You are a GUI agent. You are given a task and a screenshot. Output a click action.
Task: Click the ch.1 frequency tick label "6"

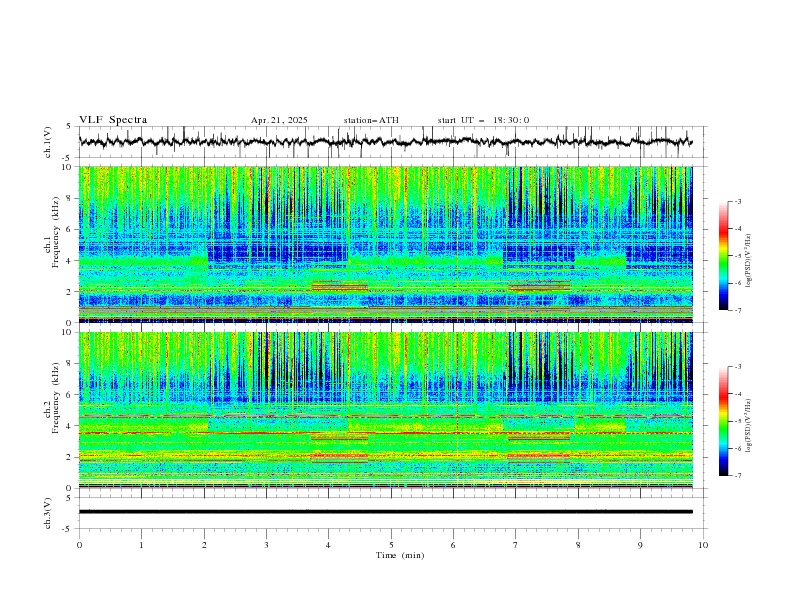[x=70, y=230]
